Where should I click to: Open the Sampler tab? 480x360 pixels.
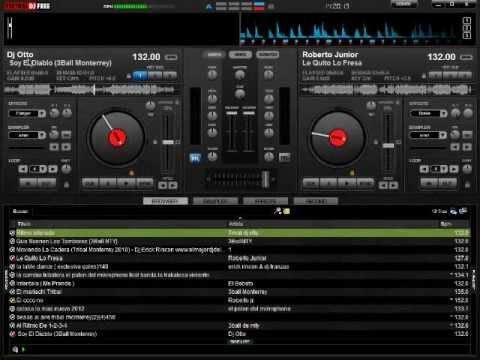(x=215, y=201)
